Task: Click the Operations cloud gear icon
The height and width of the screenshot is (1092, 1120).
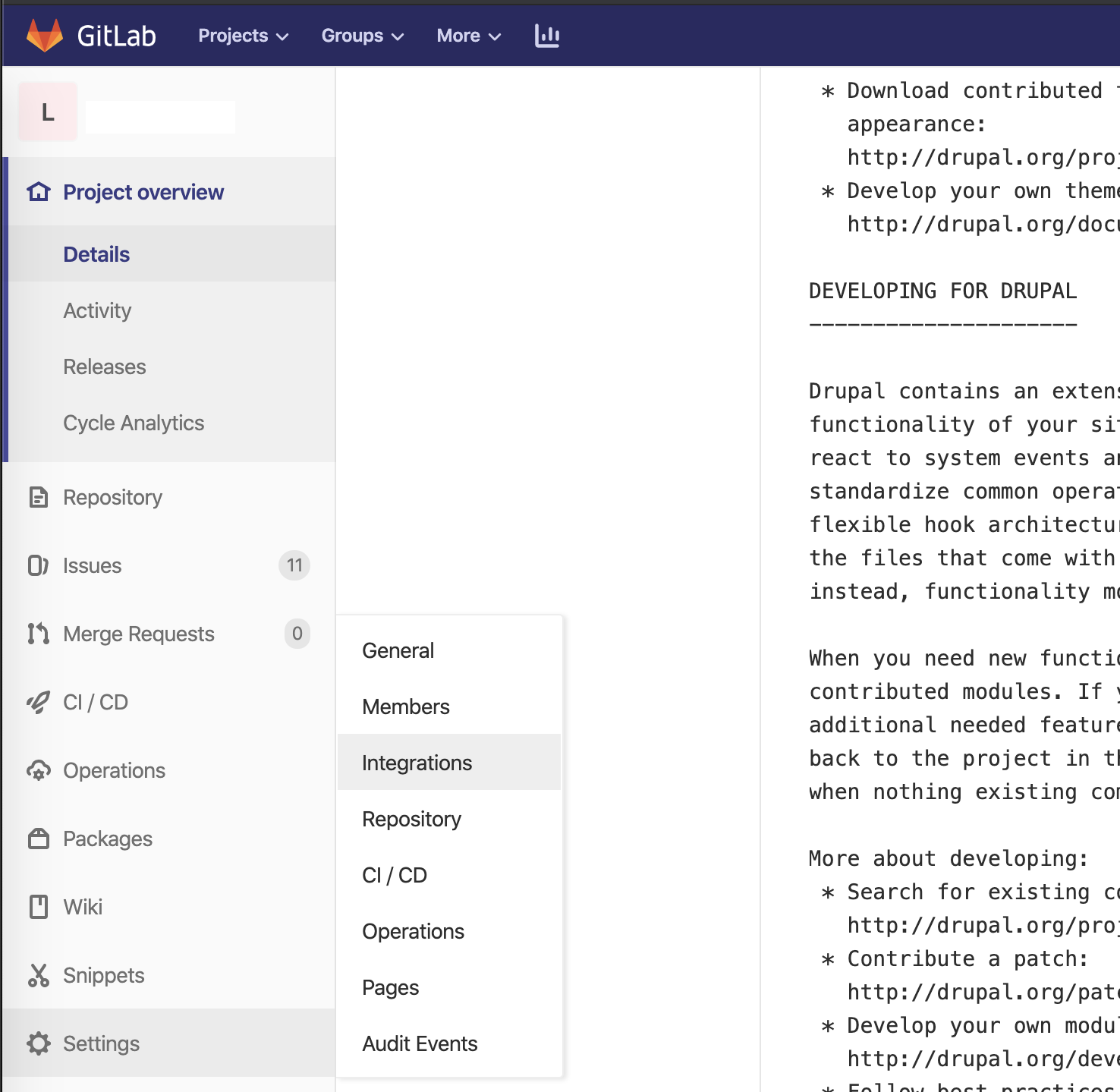Action: [x=38, y=770]
